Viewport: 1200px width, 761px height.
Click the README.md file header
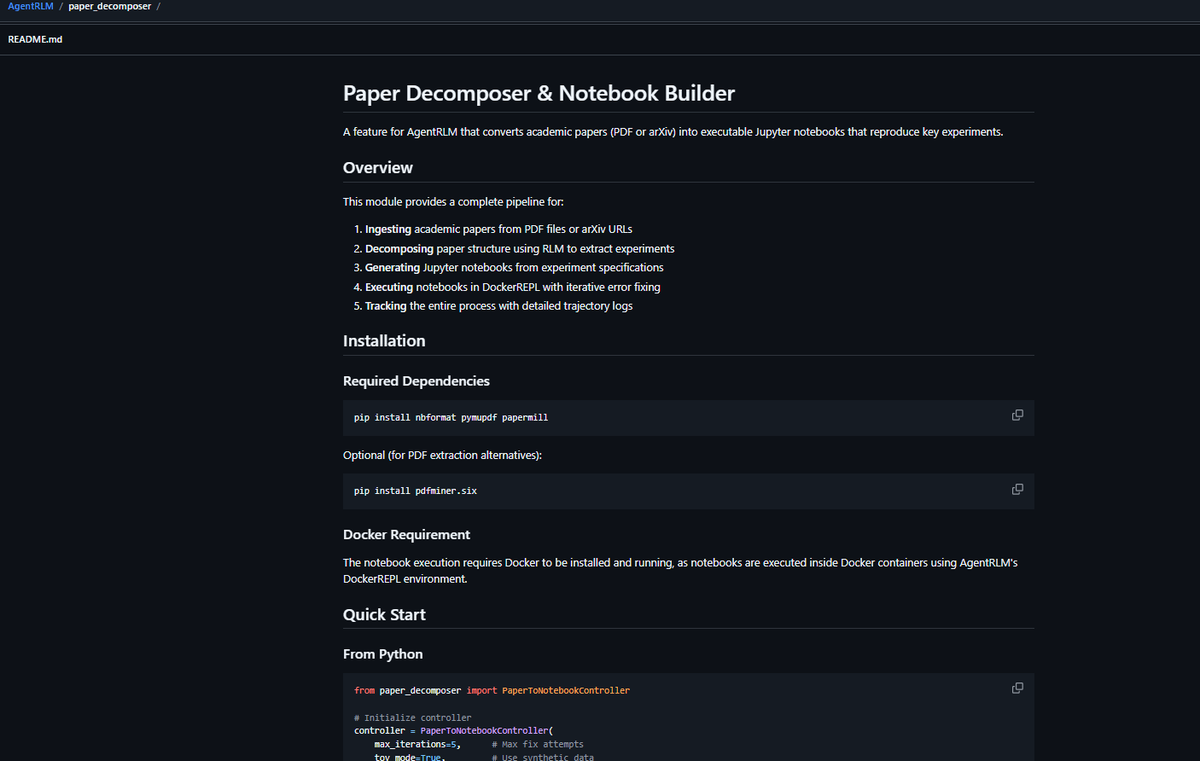(x=35, y=39)
